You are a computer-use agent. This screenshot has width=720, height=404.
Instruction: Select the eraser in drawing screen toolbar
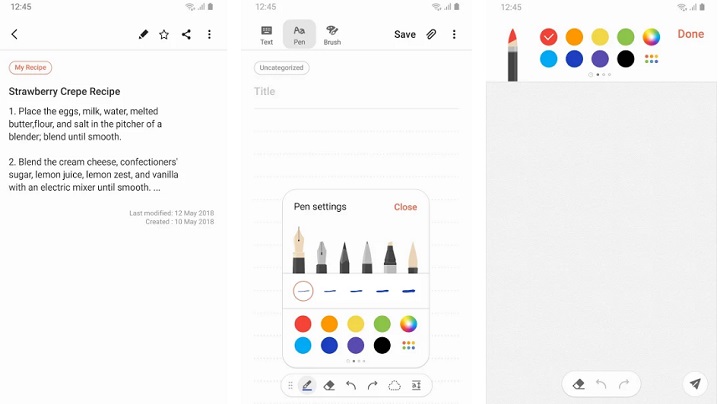(579, 384)
